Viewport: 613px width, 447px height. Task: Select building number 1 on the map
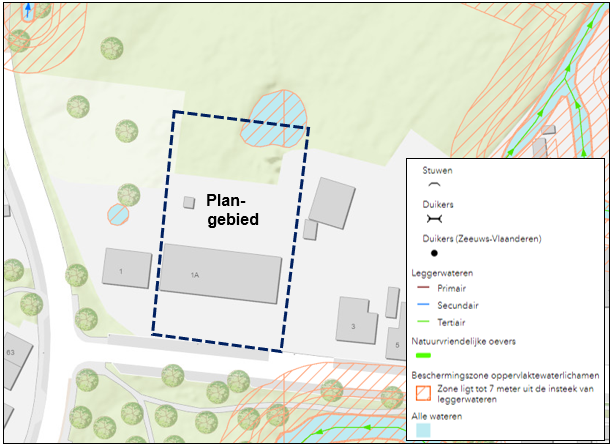(x=127, y=268)
